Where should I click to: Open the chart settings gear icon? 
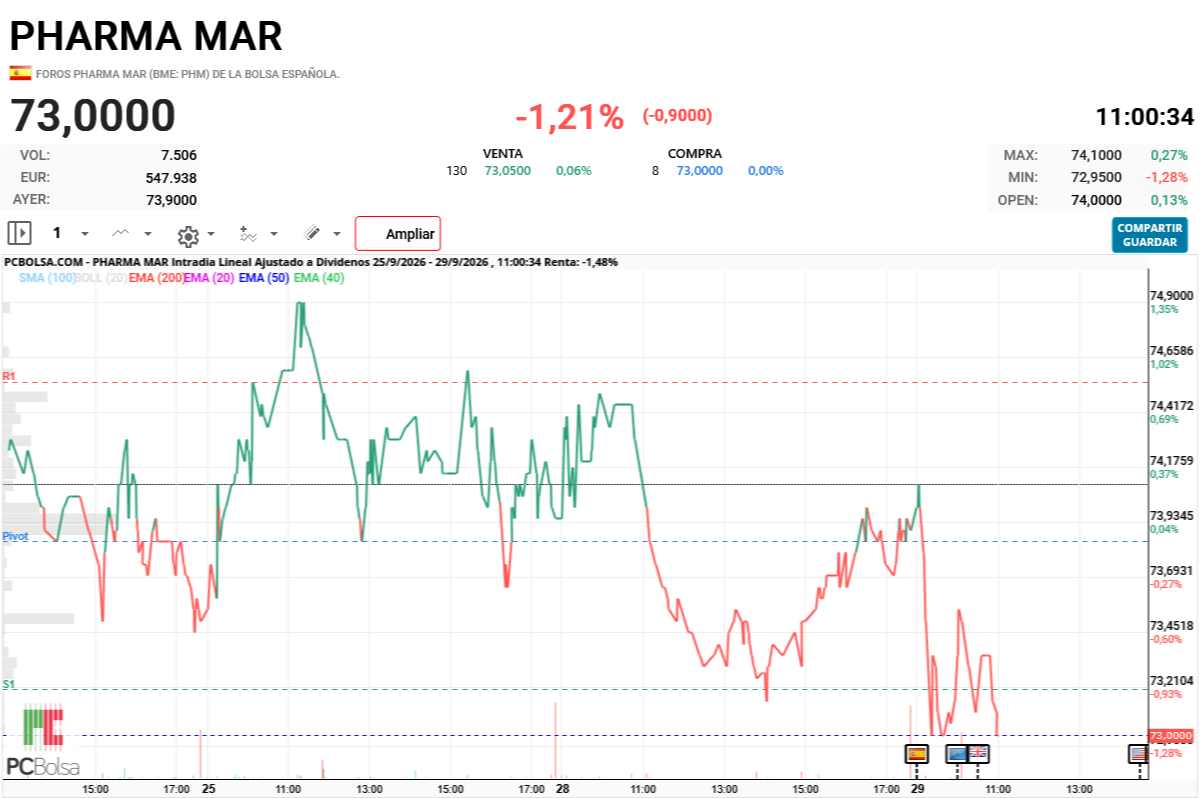[188, 235]
